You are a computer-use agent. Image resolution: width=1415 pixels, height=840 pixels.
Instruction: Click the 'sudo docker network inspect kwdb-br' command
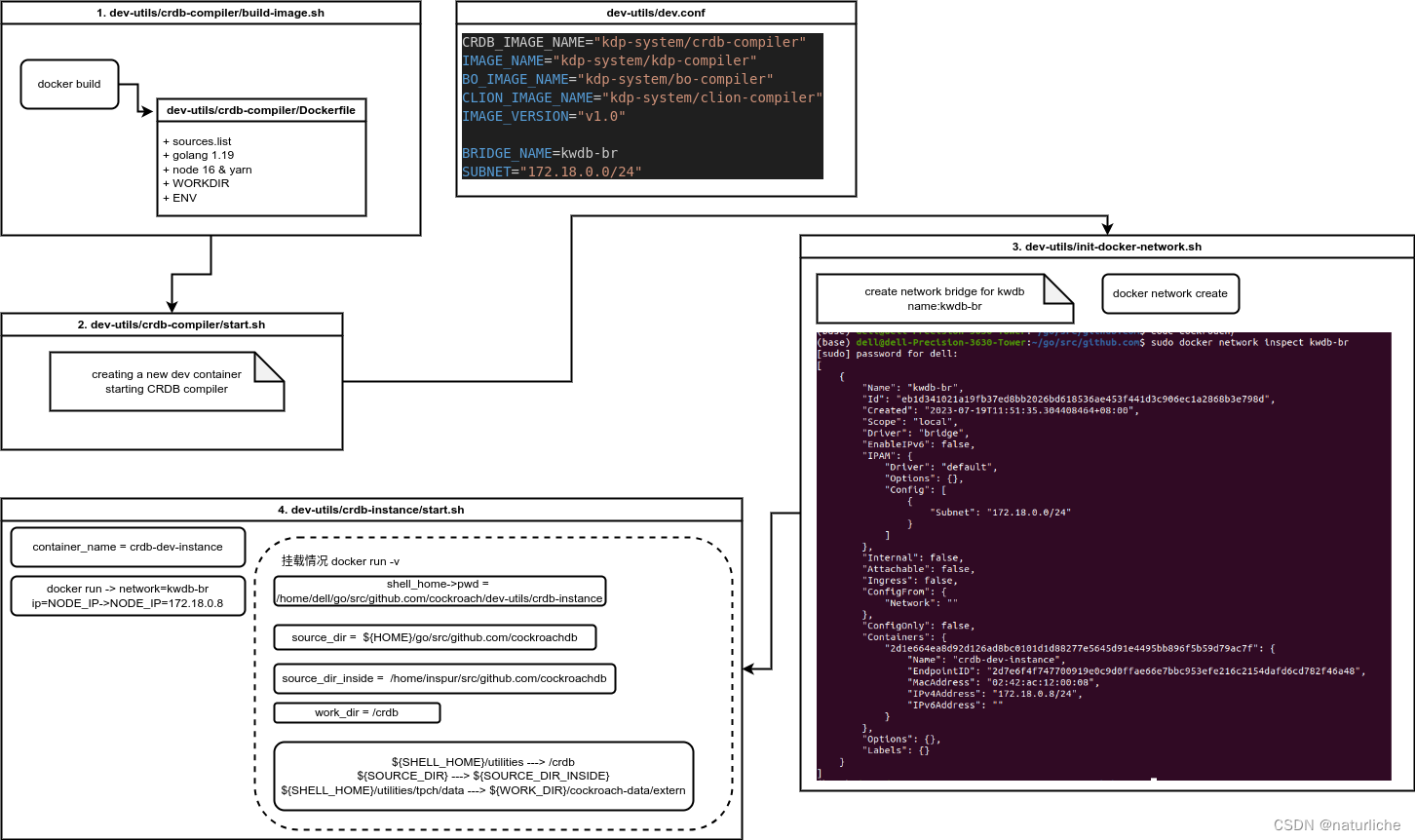pyautogui.click(x=1249, y=343)
